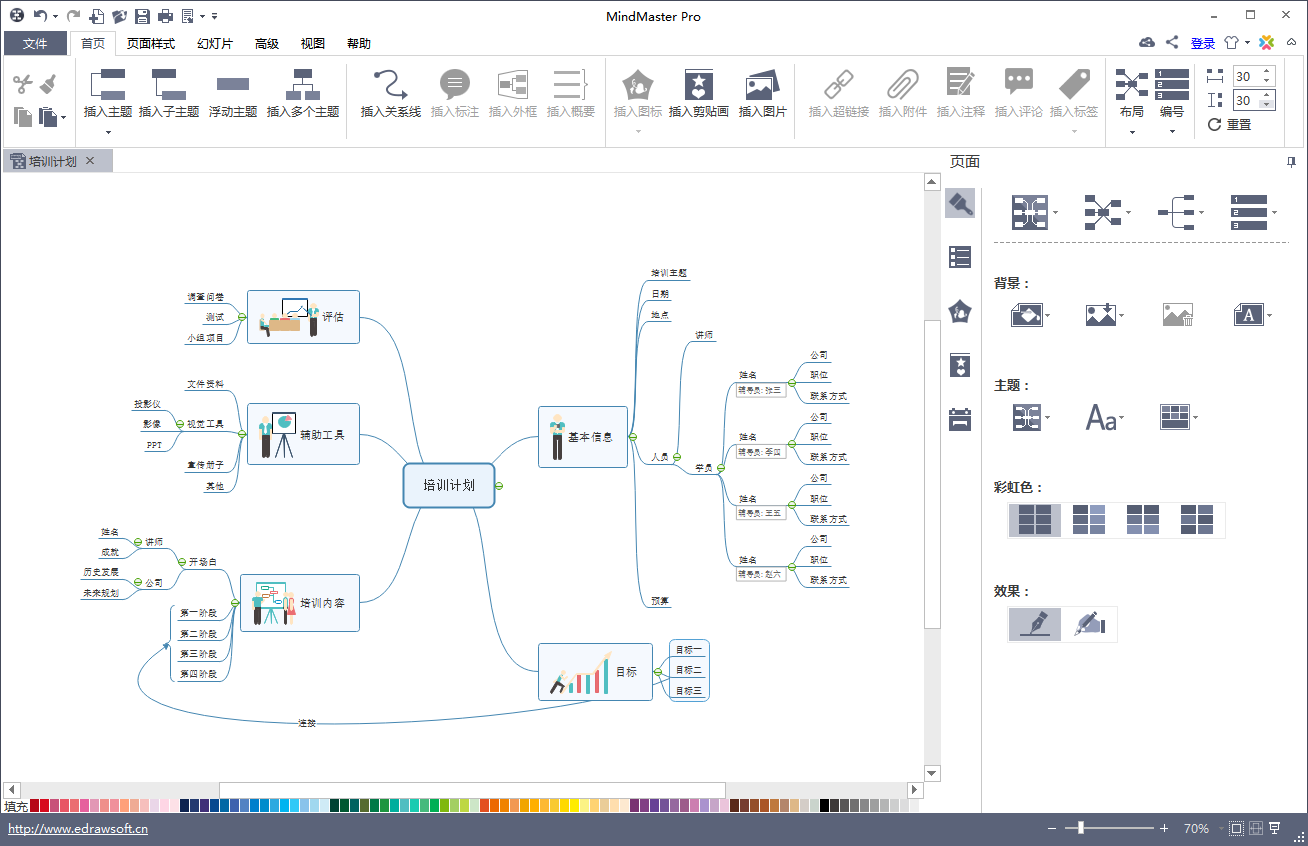This screenshot has width=1308, height=846.
Task: Select fourth rainbow color scheme
Action: 1197,520
